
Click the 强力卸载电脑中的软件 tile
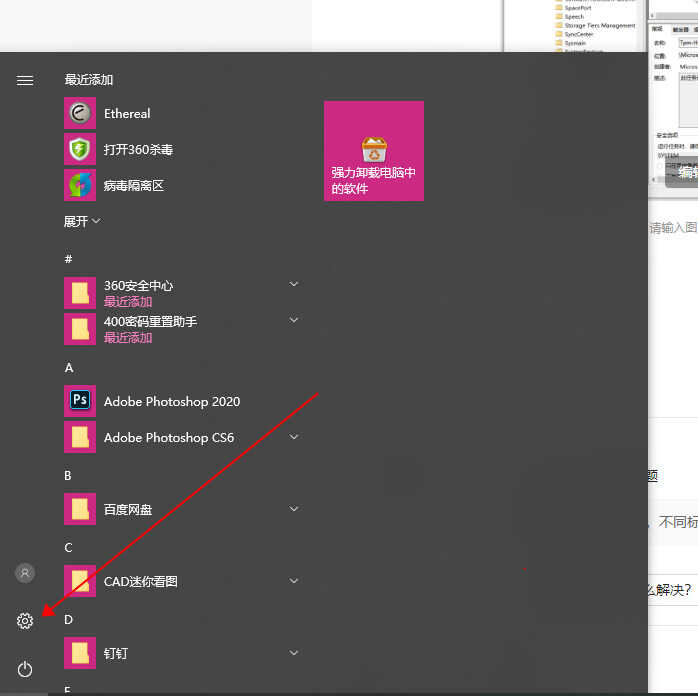(x=374, y=151)
